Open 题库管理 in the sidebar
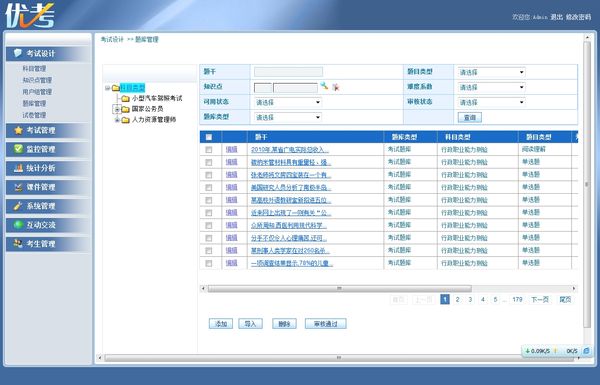The width and height of the screenshot is (600, 385). (34, 103)
